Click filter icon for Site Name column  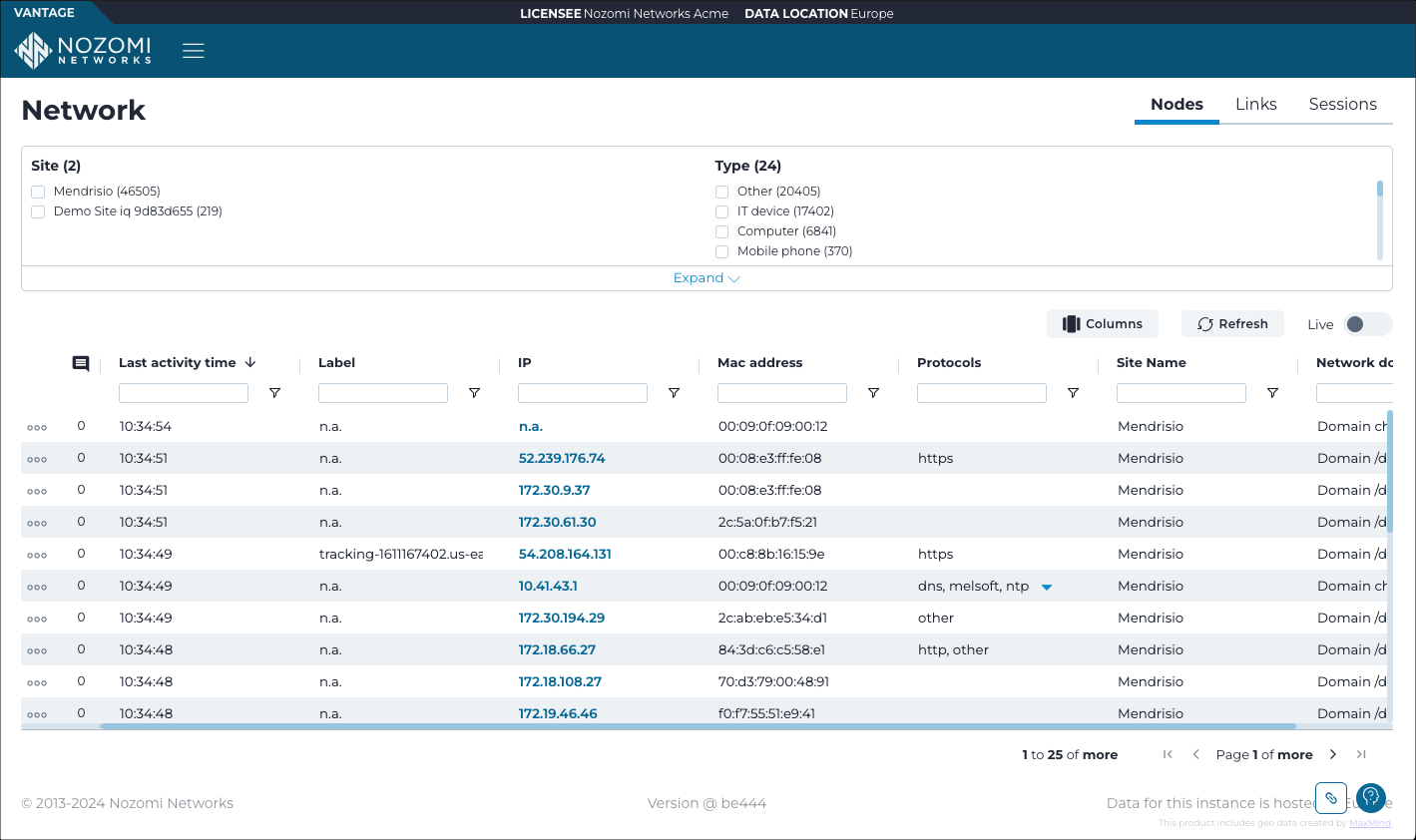click(x=1272, y=393)
